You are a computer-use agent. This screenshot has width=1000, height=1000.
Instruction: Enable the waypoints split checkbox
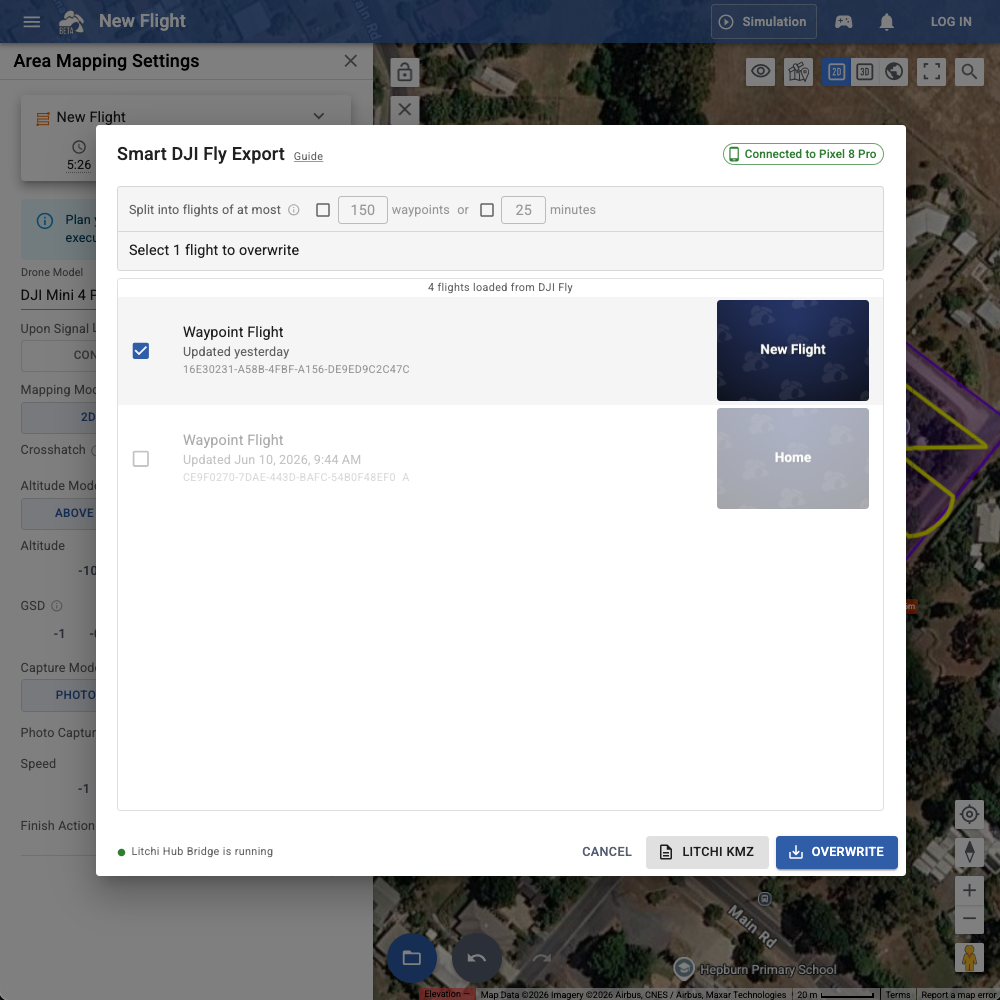323,210
